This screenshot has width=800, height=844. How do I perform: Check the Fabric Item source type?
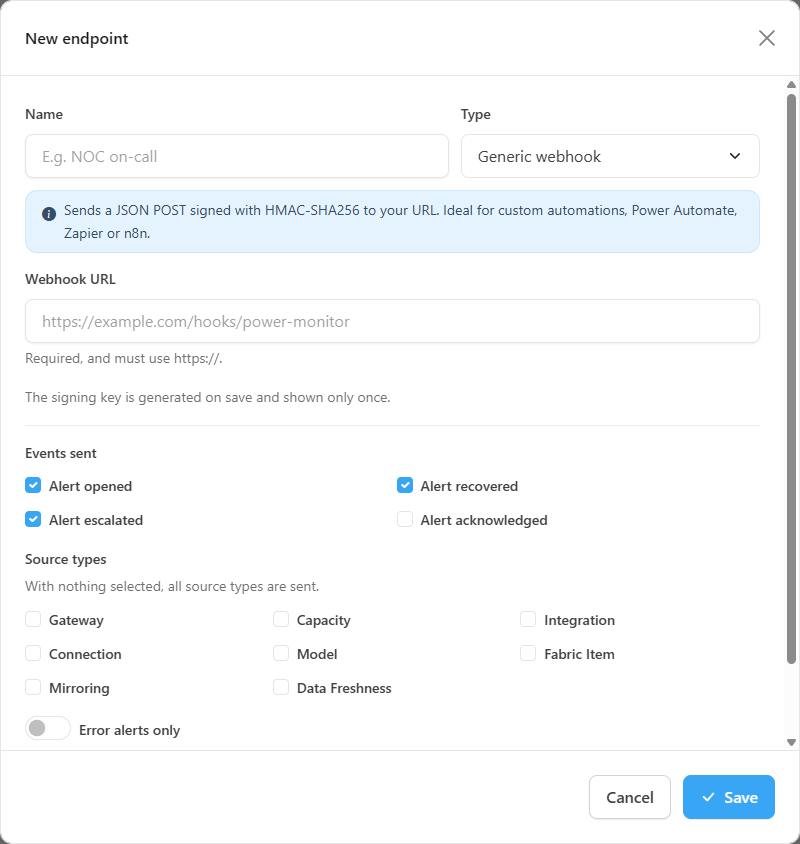[528, 653]
